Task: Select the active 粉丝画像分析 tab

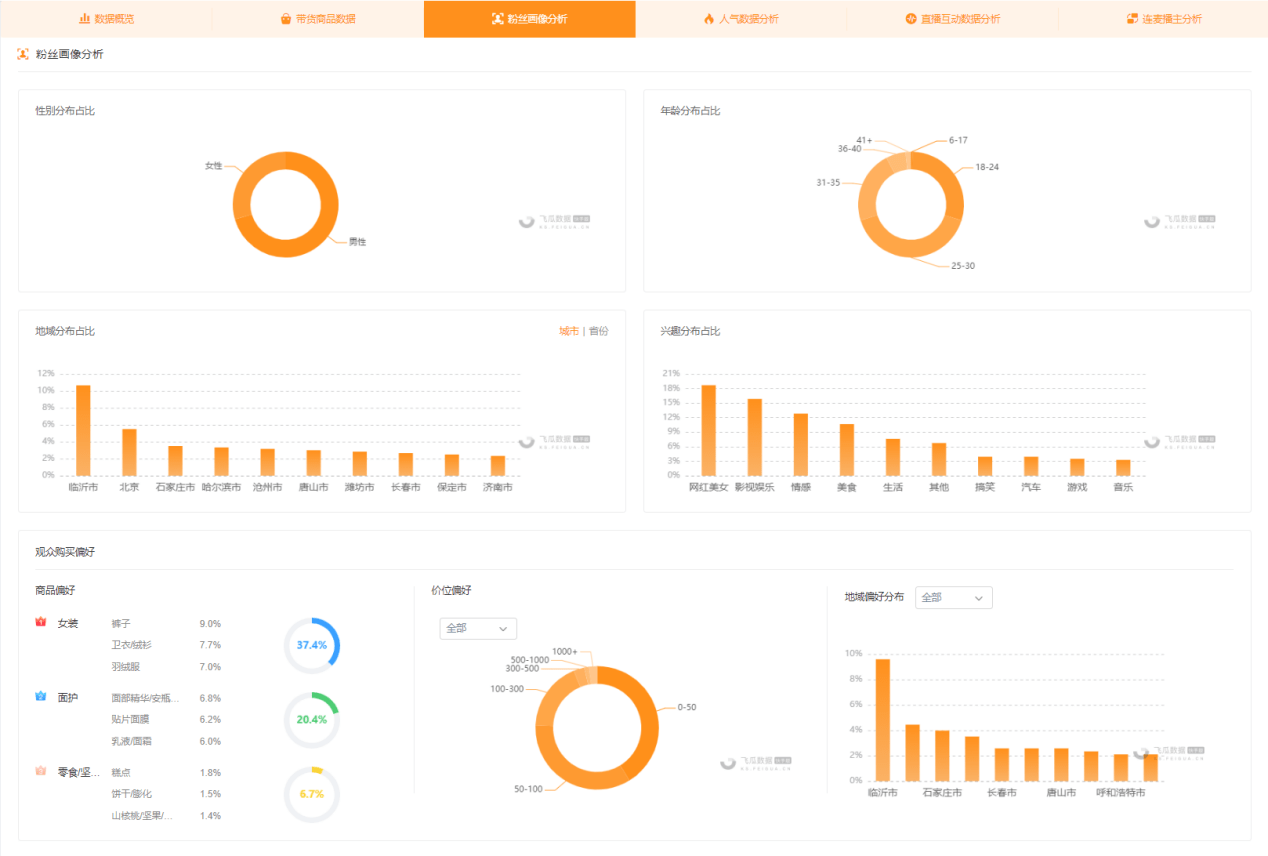Action: pos(529,19)
